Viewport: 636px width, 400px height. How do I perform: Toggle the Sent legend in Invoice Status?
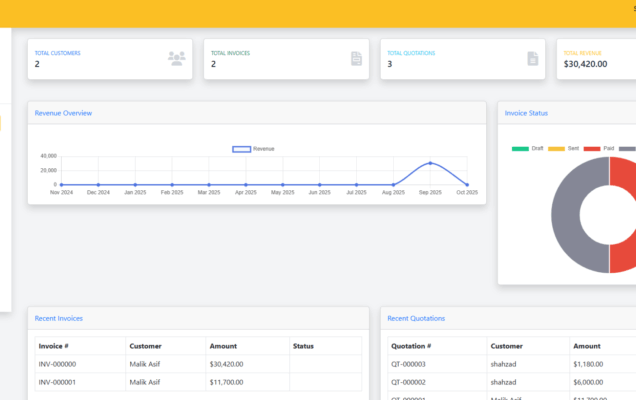pos(556,149)
